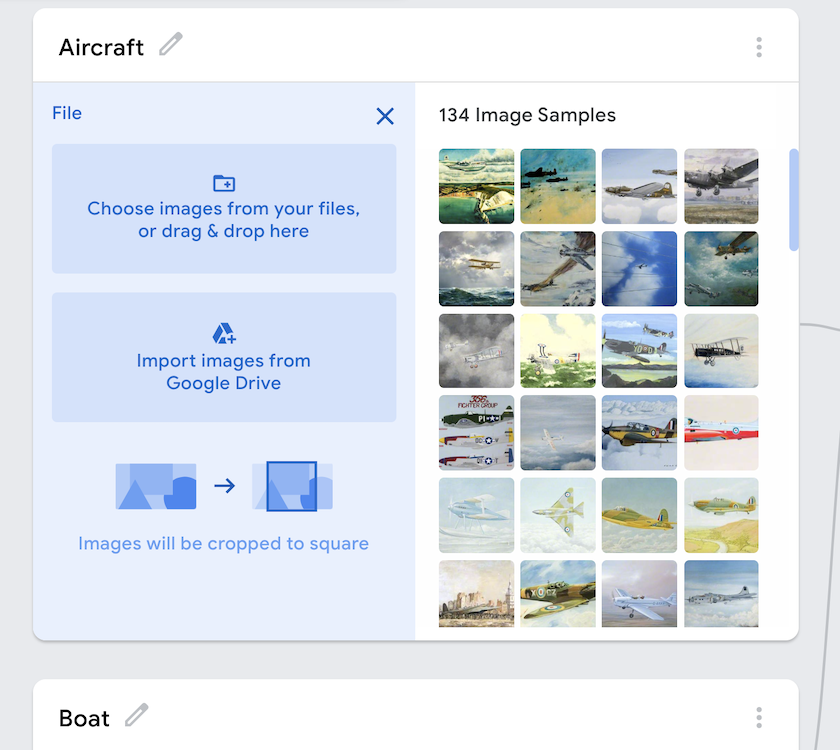Screen dimensions: 840x750
Task: Select the File upload tab
Action: [x=67, y=113]
